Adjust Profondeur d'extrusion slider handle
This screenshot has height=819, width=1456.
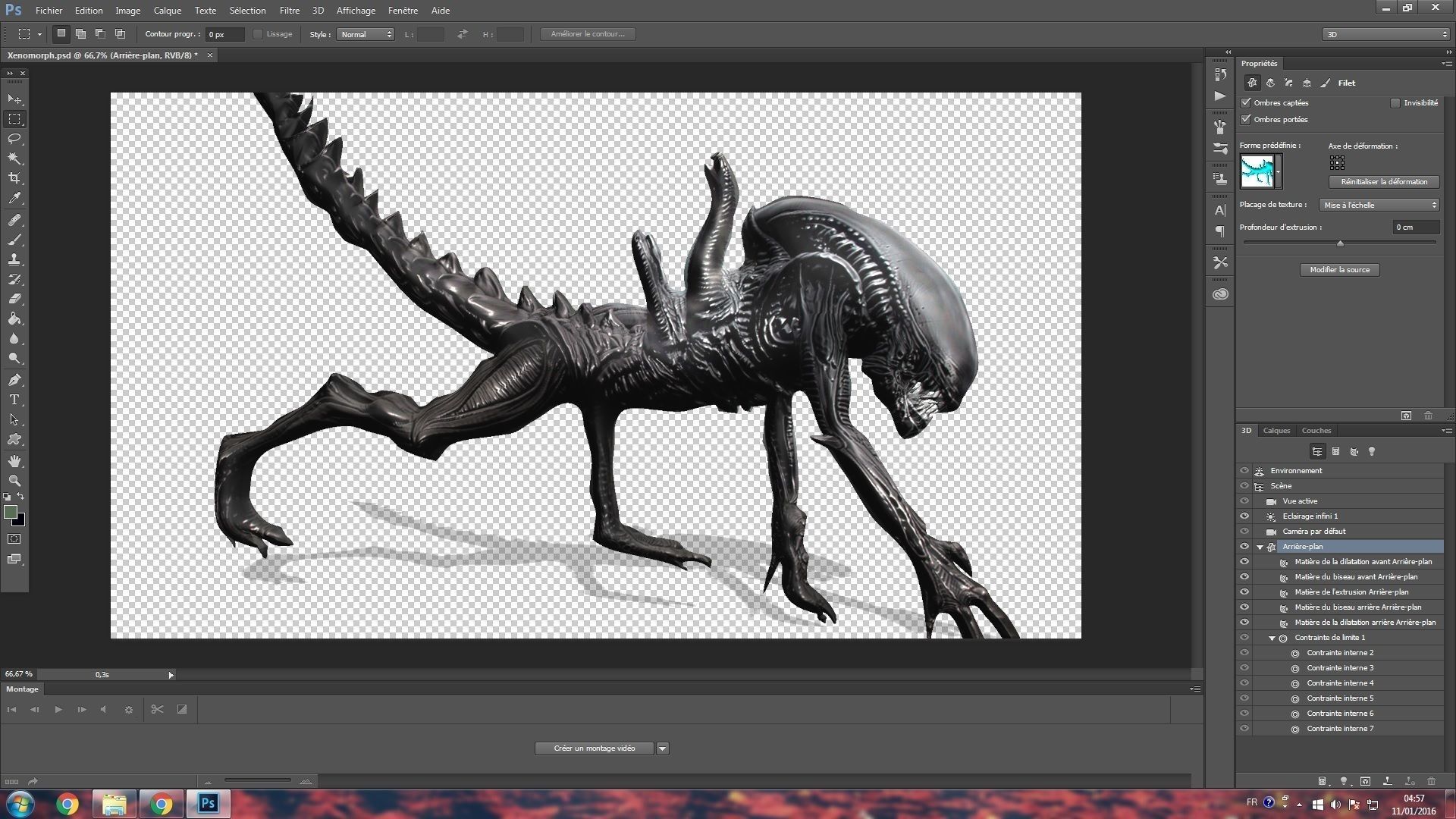click(1340, 243)
